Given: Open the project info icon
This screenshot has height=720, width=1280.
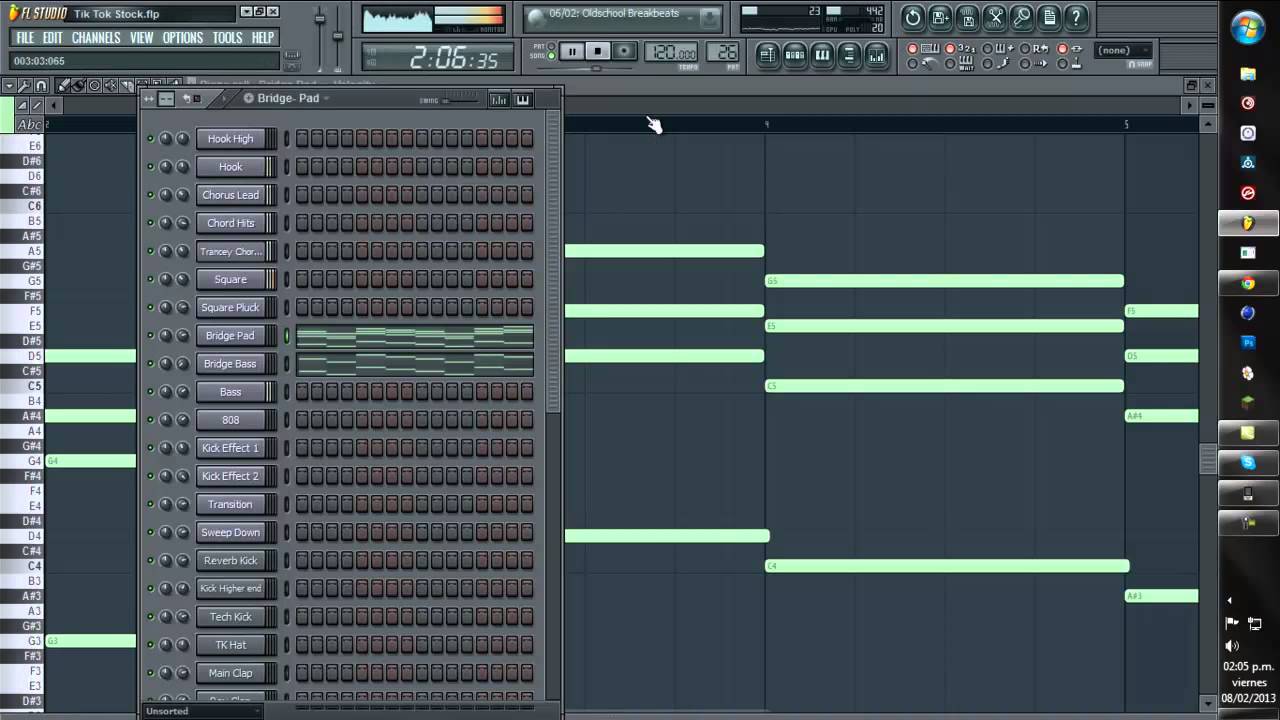Looking at the screenshot, I should [x=1049, y=17].
